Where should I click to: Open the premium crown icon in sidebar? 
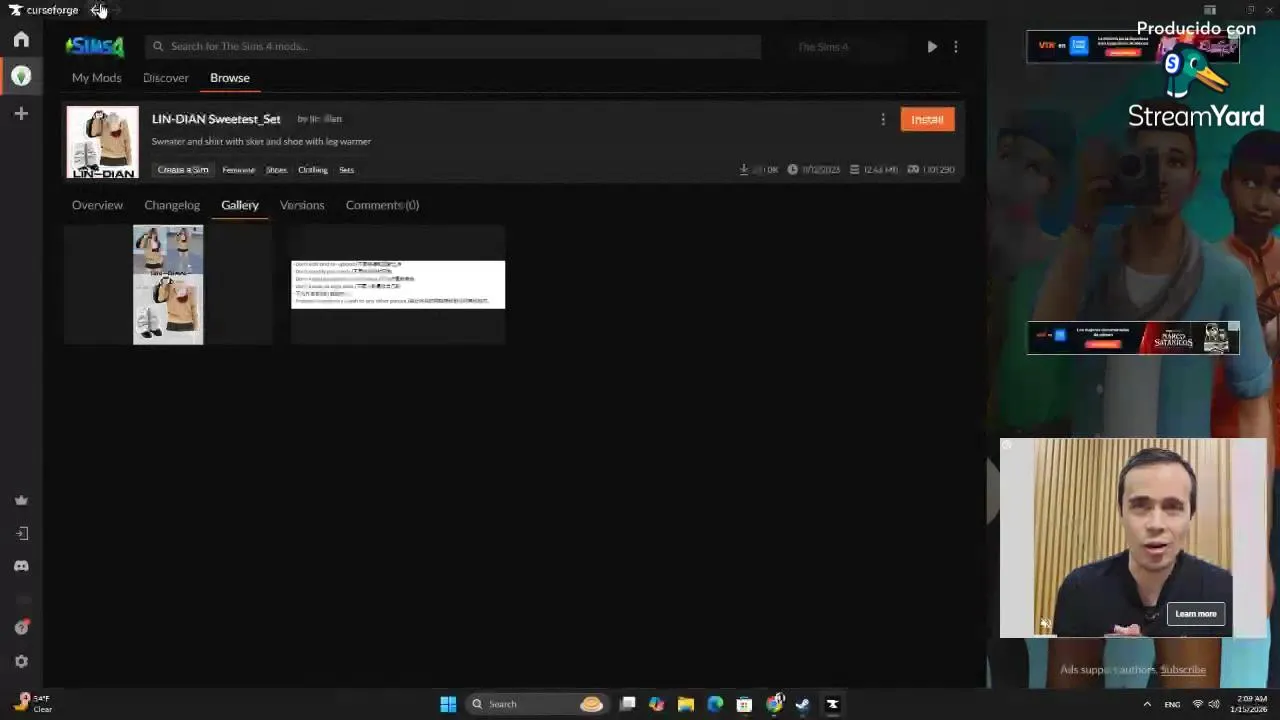[21, 500]
